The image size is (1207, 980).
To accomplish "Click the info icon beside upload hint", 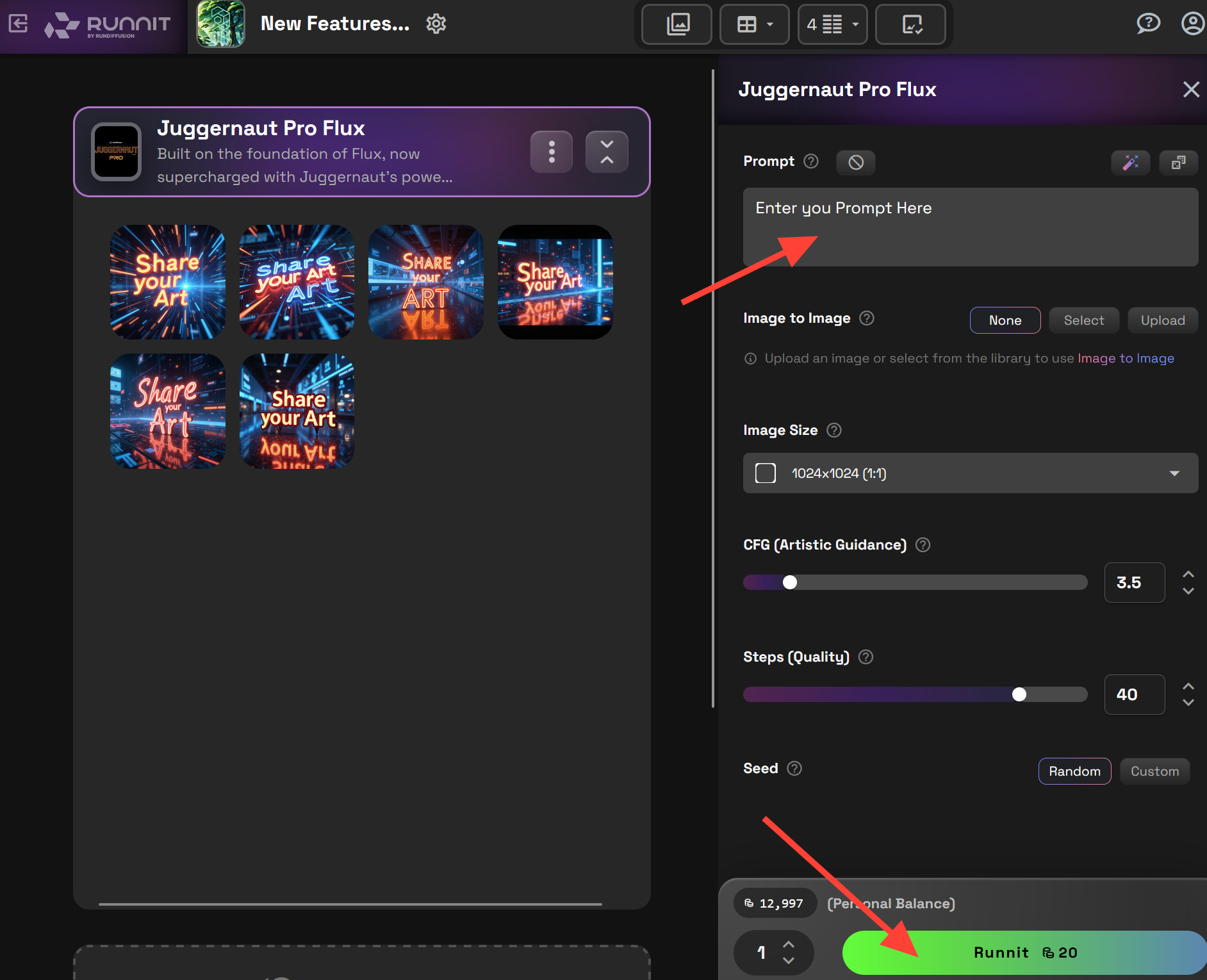I will [751, 359].
